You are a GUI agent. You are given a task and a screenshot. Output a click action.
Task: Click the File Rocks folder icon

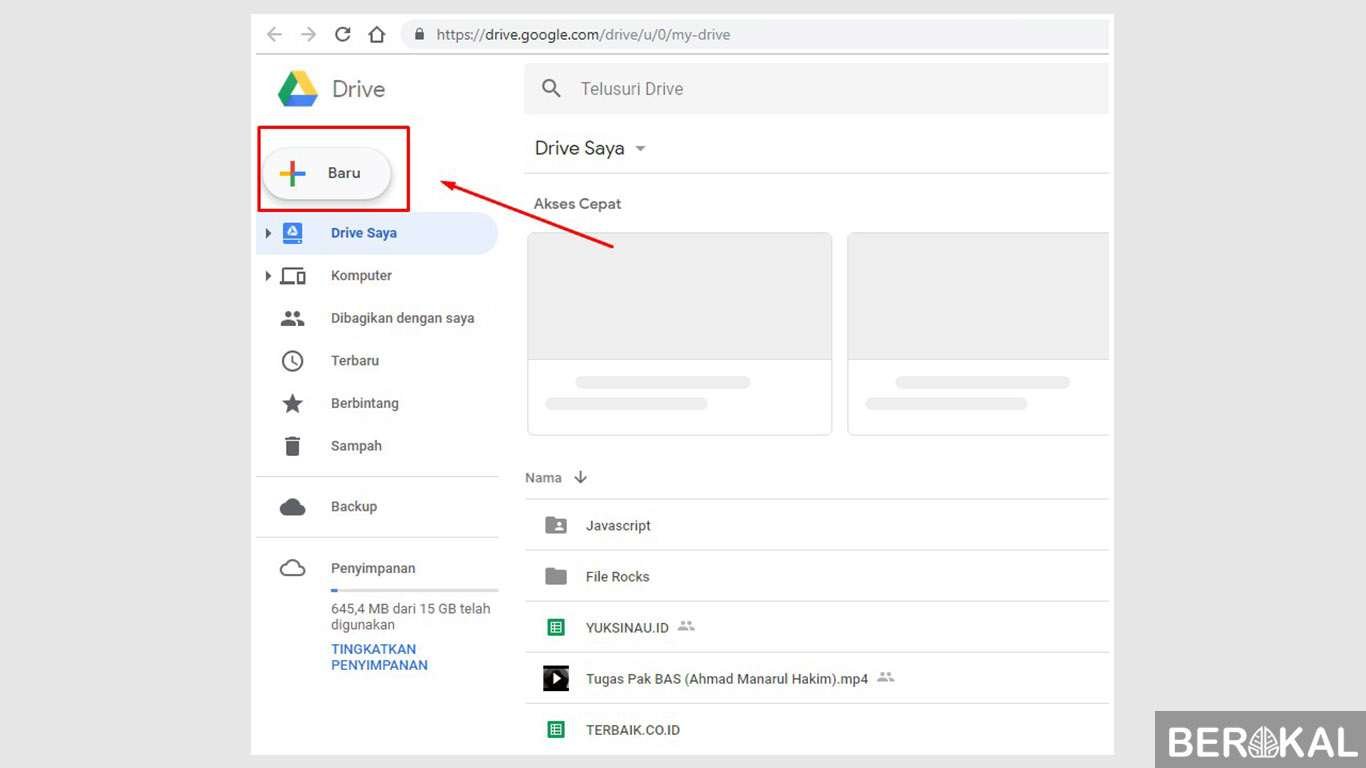tap(556, 576)
